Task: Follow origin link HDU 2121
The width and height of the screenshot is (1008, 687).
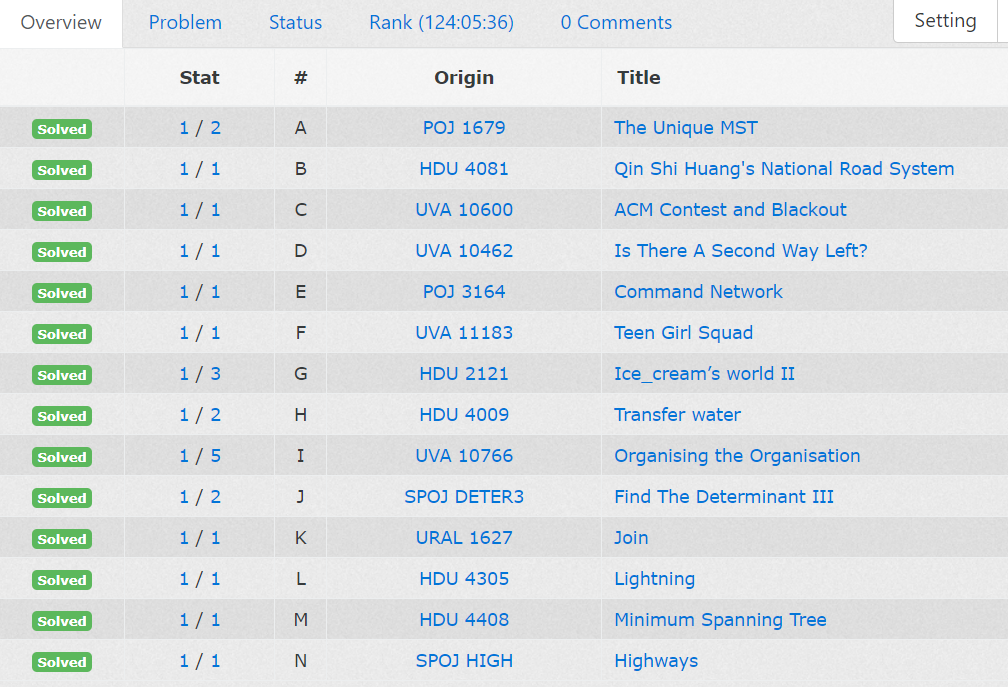Action: (x=464, y=374)
